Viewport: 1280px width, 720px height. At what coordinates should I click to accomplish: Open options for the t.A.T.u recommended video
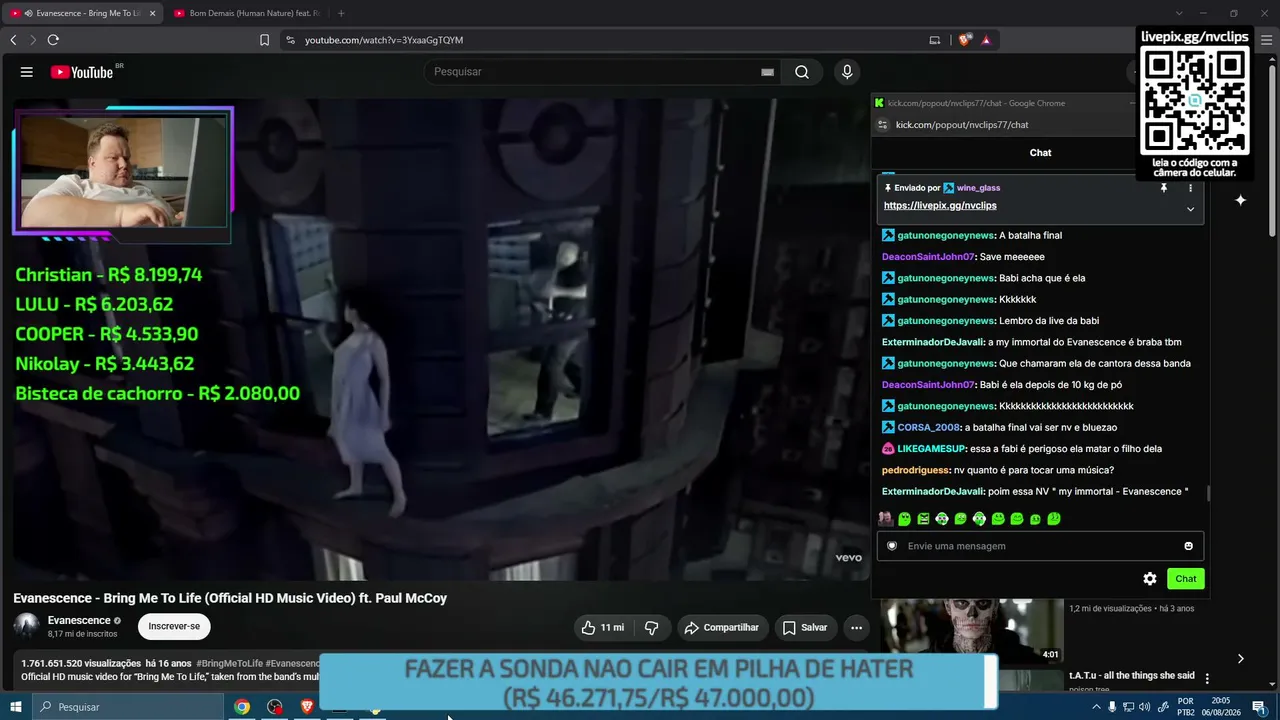click(1207, 678)
